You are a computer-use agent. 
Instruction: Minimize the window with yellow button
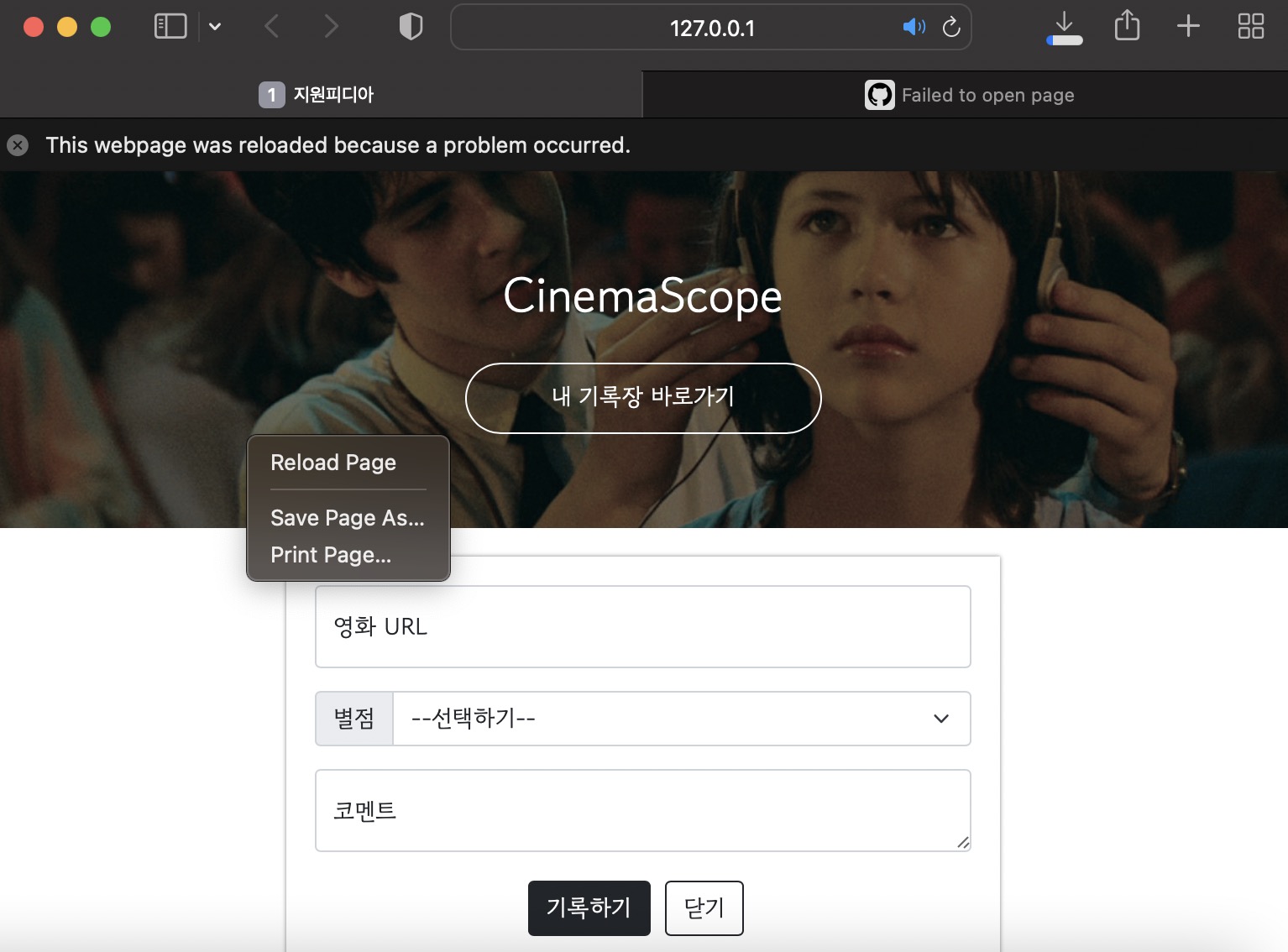coord(67,27)
